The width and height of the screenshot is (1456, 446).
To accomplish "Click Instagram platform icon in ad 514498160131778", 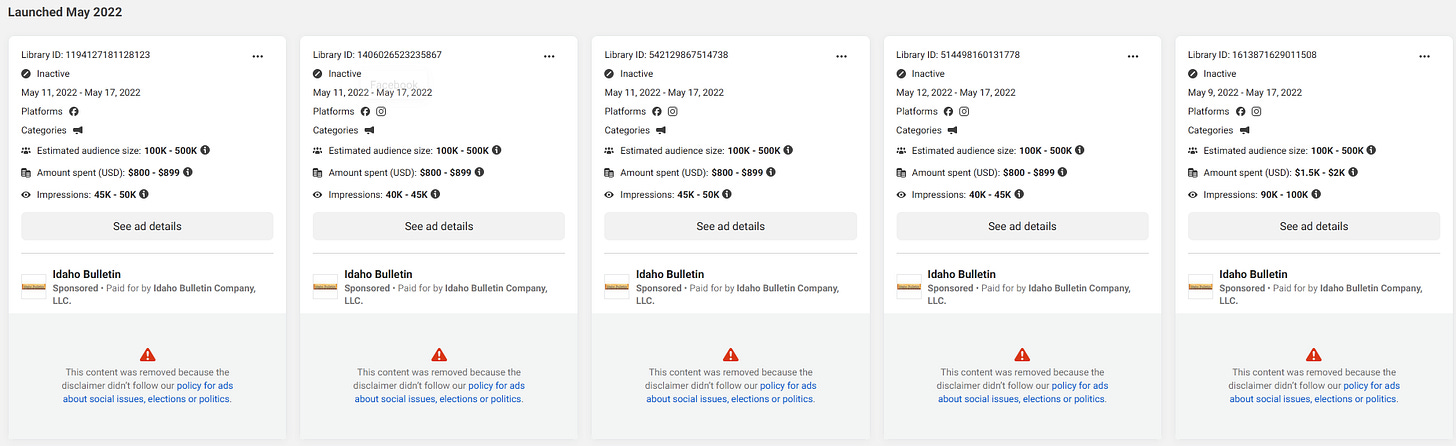I will [964, 111].
